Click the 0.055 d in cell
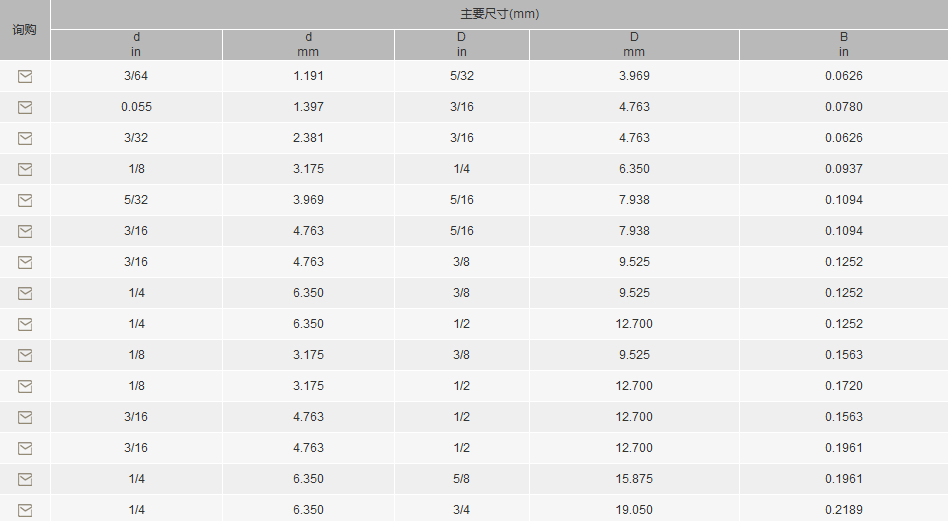This screenshot has height=521, width=948. [x=136, y=107]
